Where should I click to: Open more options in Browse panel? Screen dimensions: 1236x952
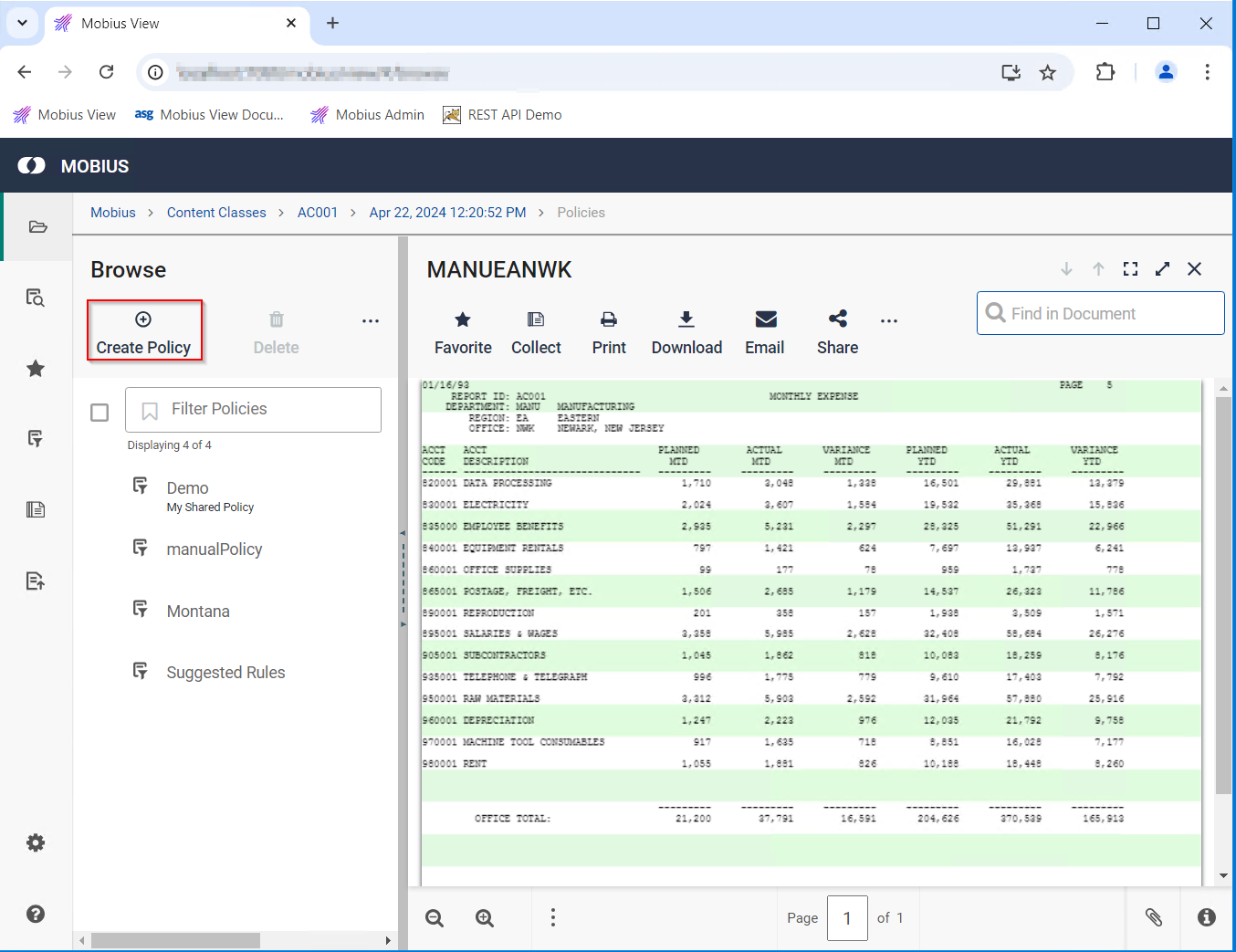pyautogui.click(x=370, y=321)
